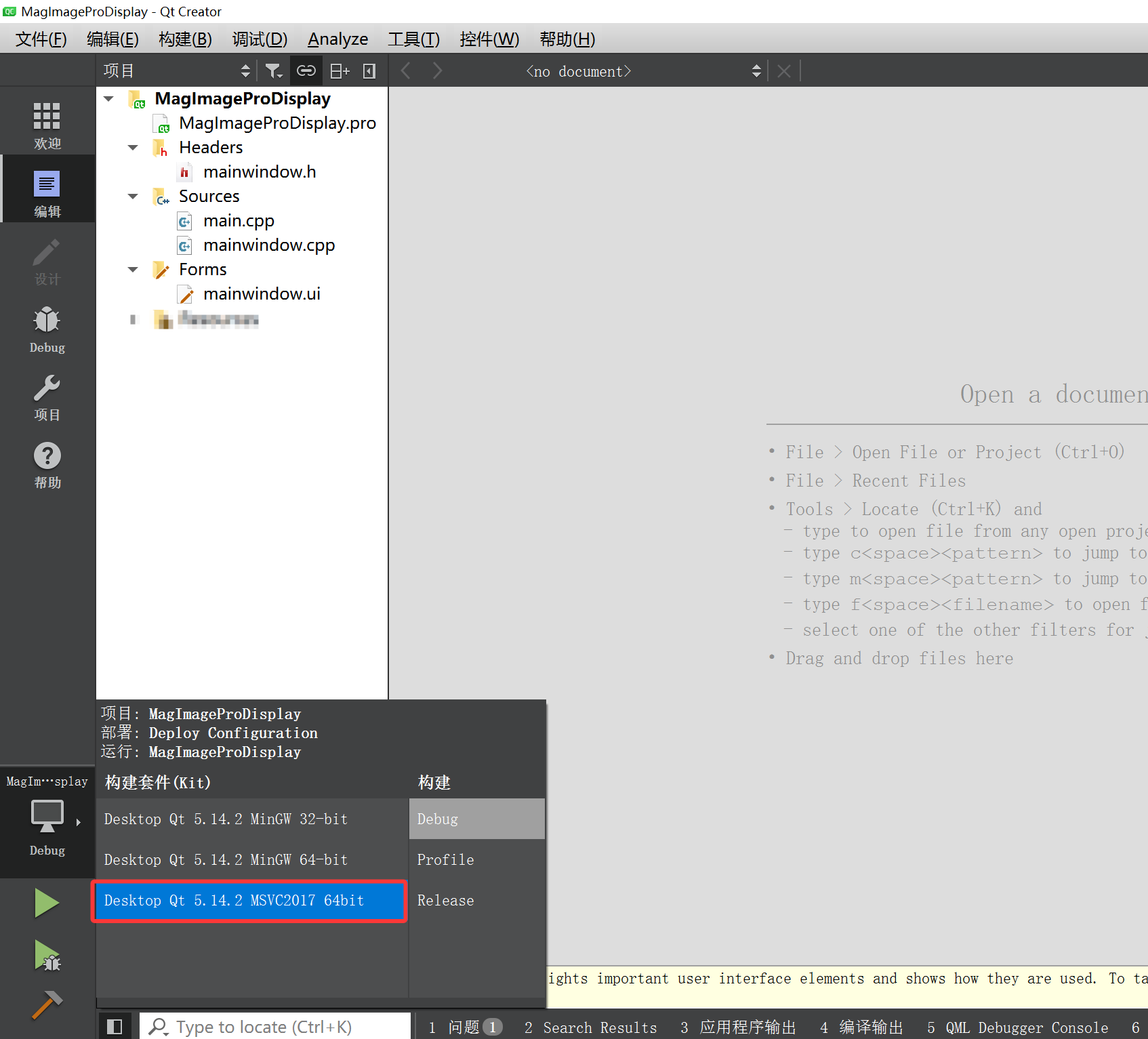This screenshot has width=1148, height=1039.
Task: Click the '运行: MagImageProDisplay' text
Action: (201, 752)
